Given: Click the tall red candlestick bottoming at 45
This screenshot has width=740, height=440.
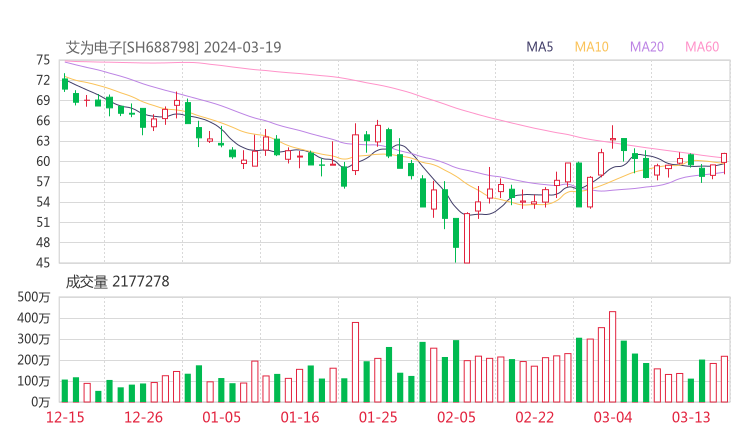Looking at the screenshot, I should (467, 238).
